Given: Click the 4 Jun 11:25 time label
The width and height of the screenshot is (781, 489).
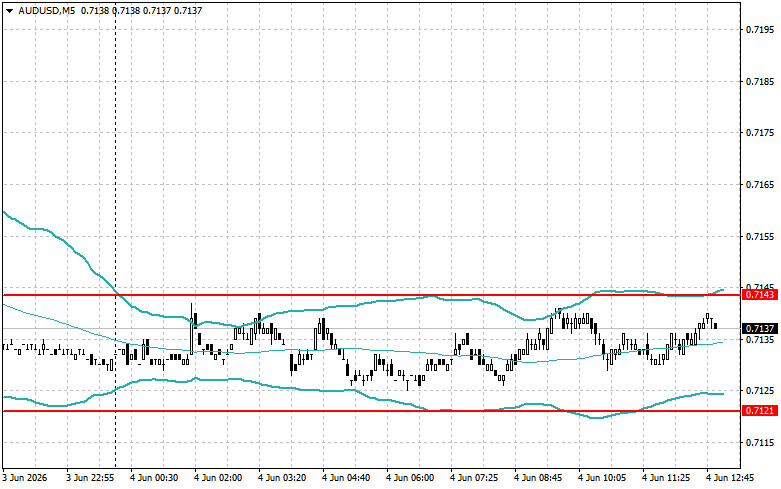Looking at the screenshot, I should point(666,478).
